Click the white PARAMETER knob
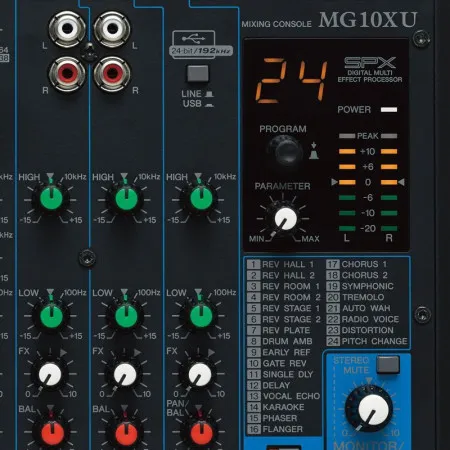Viewport: 450px width, 450px height. click(285, 219)
